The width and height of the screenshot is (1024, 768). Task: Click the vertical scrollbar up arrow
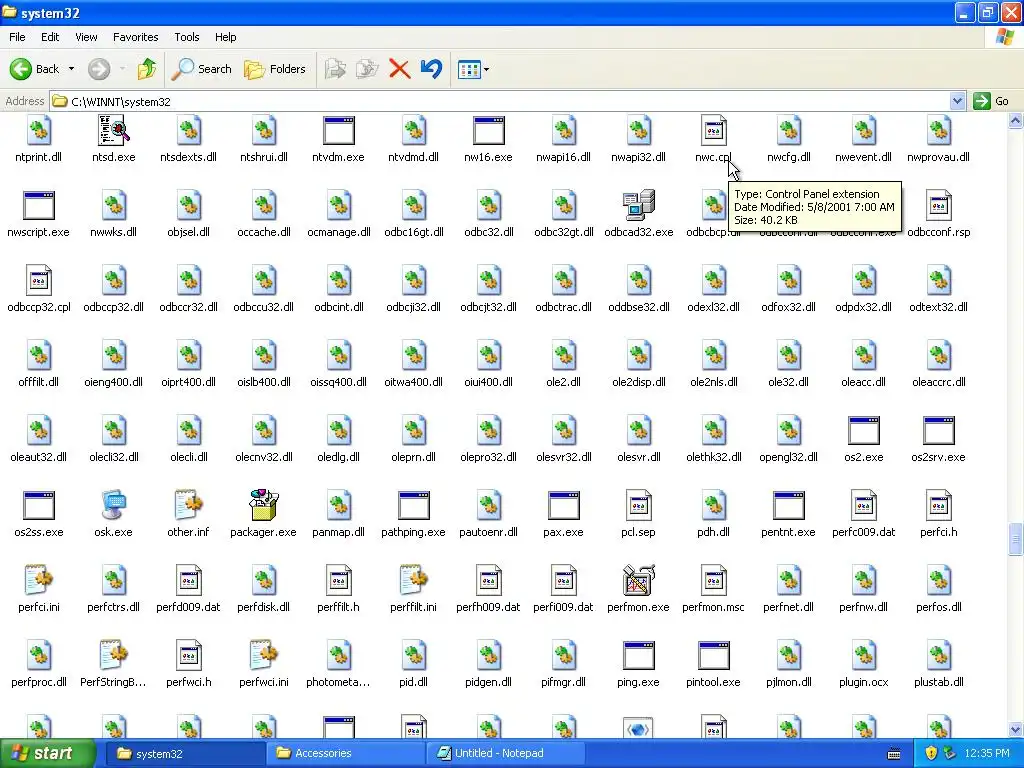tap(1016, 120)
